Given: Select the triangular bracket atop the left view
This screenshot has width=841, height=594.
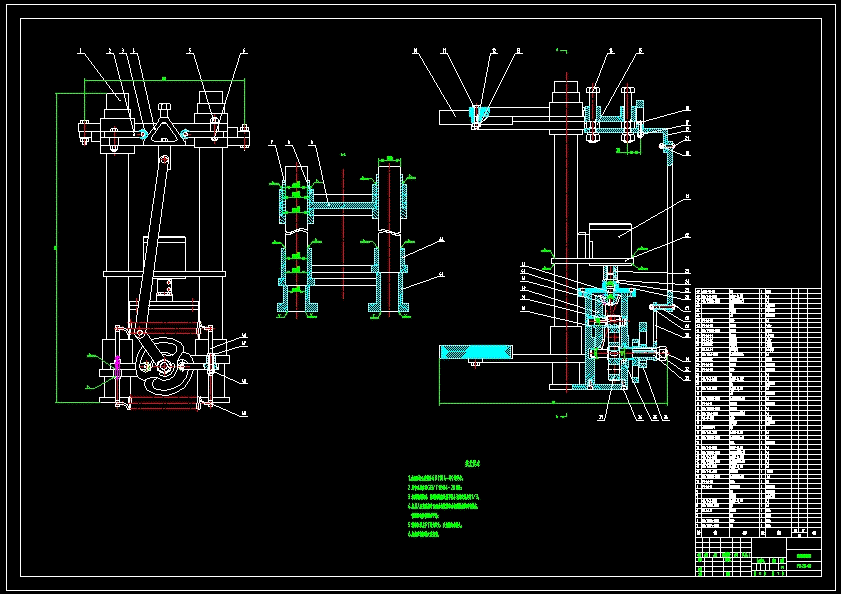Looking at the screenshot, I should click(x=165, y=132).
